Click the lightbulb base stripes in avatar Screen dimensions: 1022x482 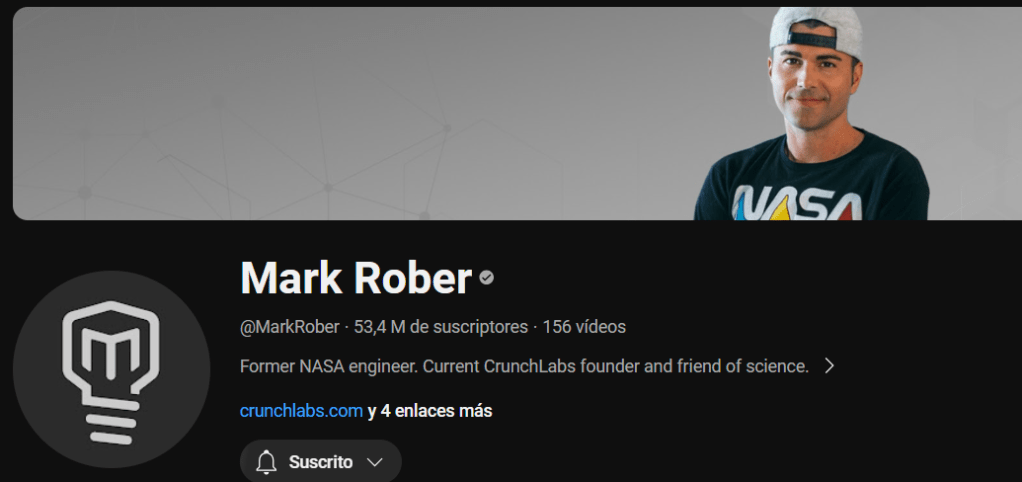[112, 423]
